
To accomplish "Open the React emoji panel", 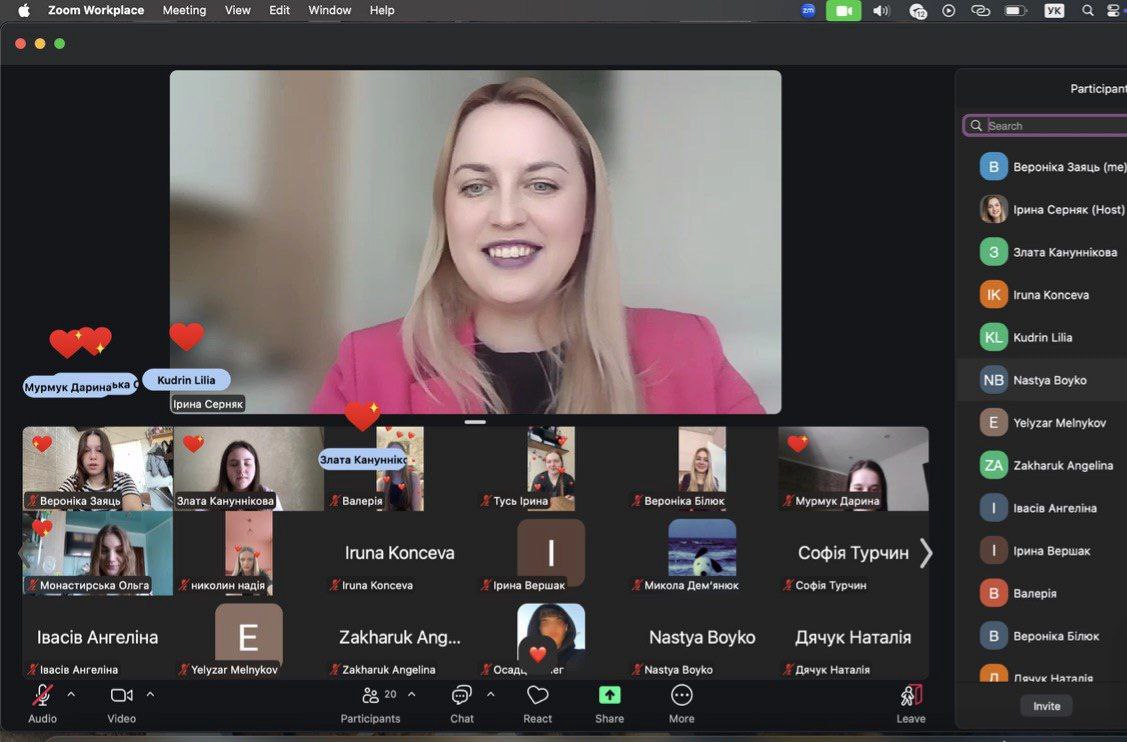I will pyautogui.click(x=537, y=696).
